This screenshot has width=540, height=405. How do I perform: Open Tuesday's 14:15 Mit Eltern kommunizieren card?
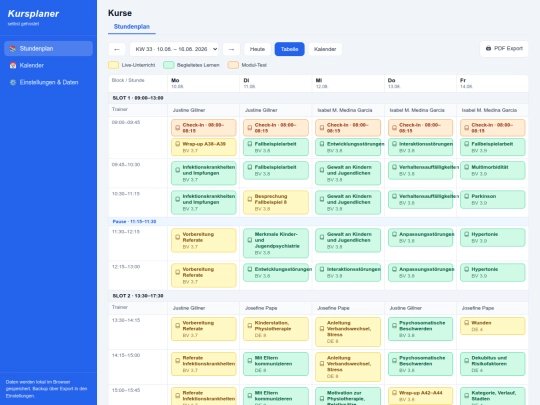click(x=276, y=364)
